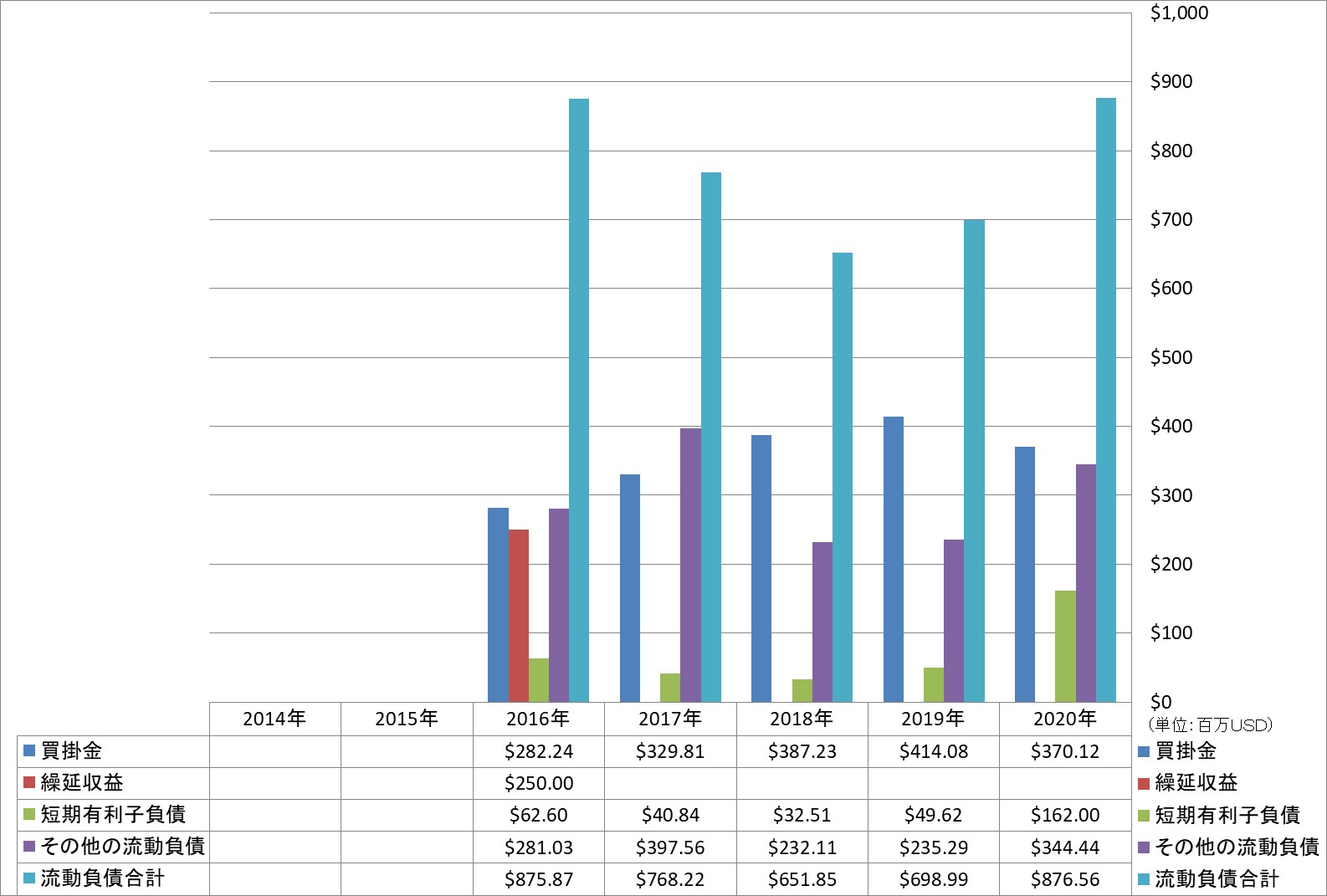Click the $235.29 cell

933,847
